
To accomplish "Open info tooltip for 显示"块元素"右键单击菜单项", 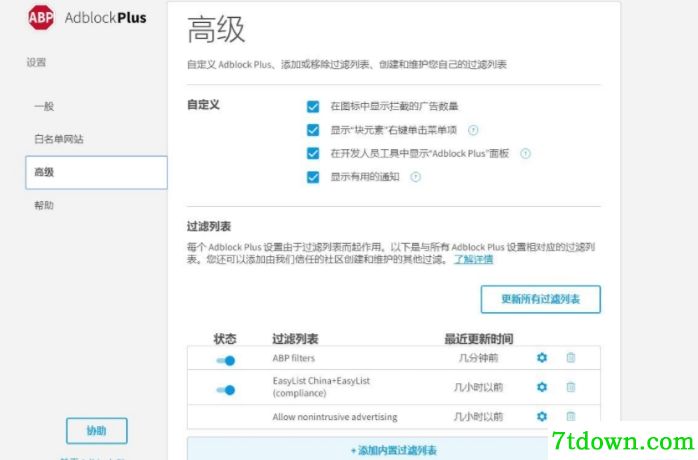I will coord(473,130).
